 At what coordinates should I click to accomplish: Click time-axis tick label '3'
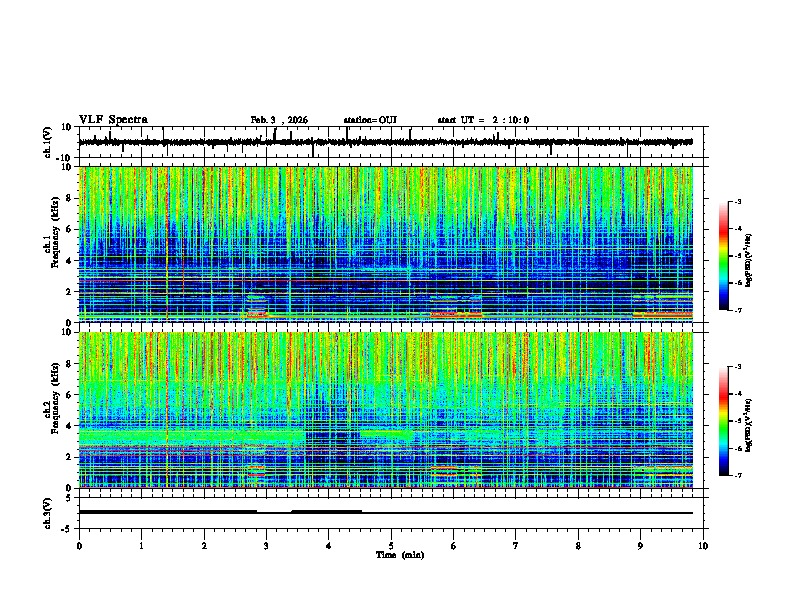click(x=266, y=546)
